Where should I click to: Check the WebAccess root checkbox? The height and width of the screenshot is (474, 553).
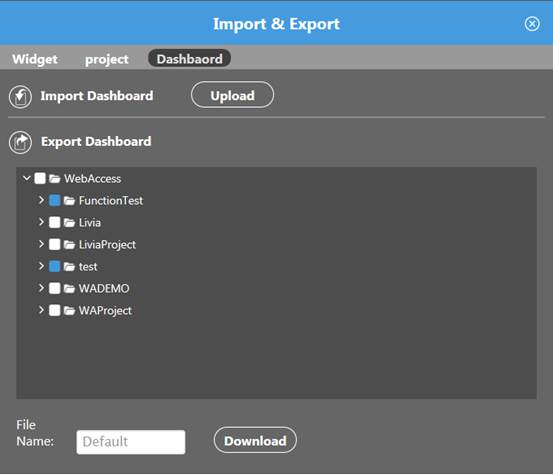(40, 178)
